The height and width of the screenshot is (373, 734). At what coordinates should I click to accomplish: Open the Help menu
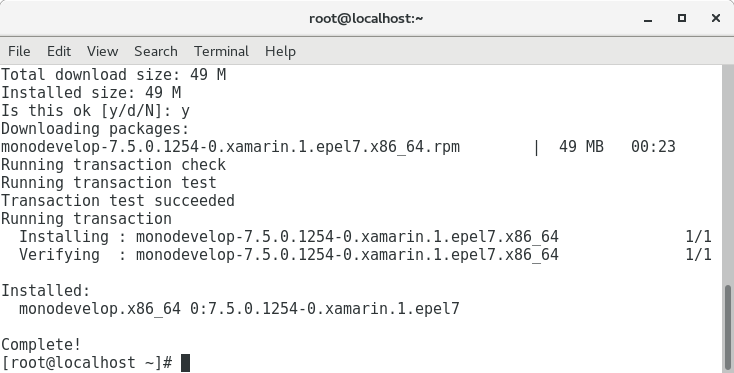[280, 51]
